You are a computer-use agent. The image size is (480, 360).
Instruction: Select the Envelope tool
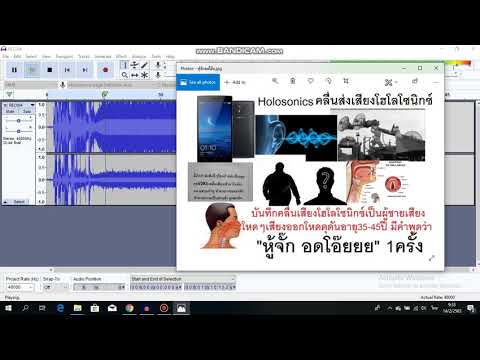click(134, 65)
